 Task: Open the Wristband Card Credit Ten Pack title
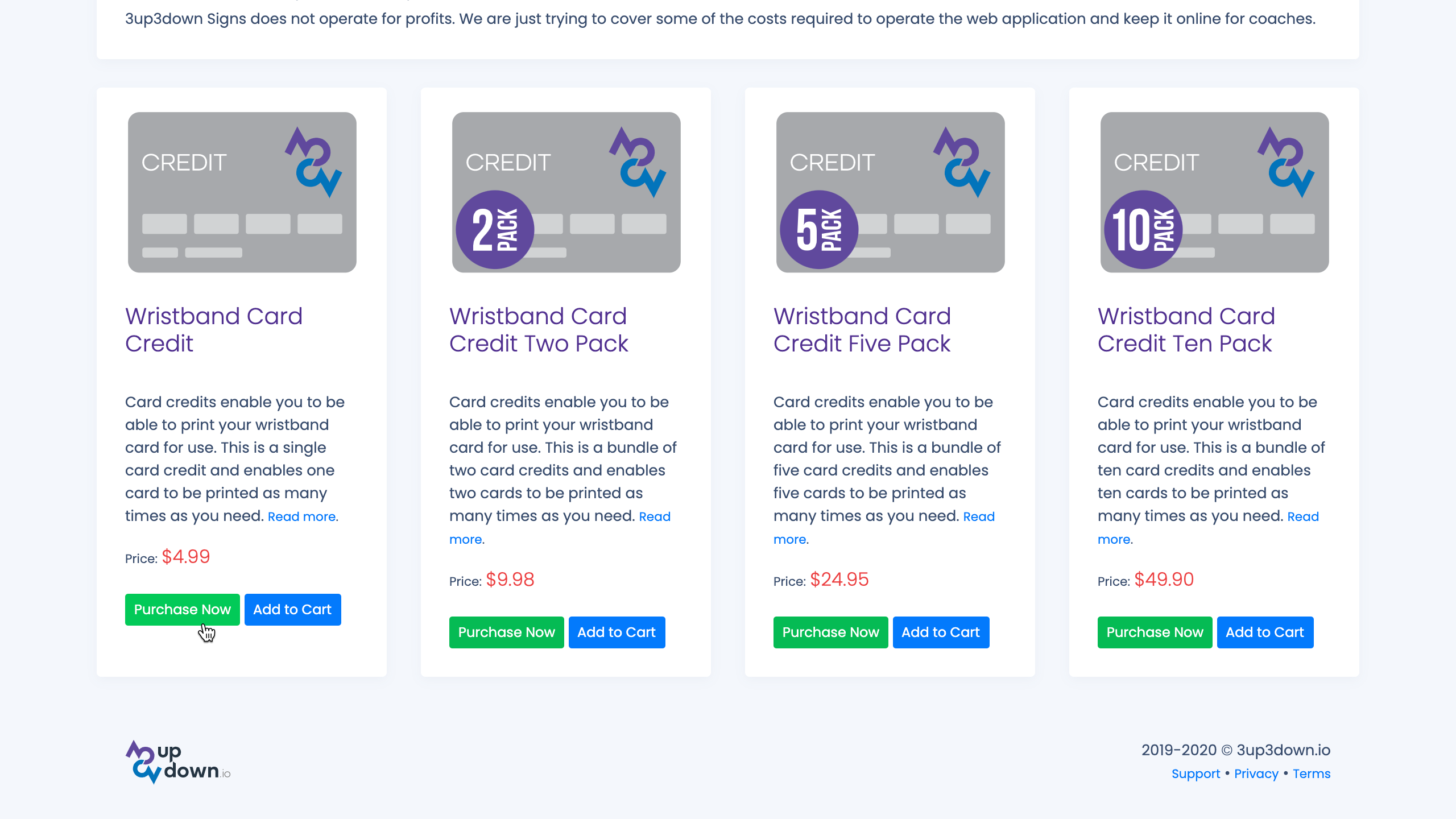coord(1186,330)
